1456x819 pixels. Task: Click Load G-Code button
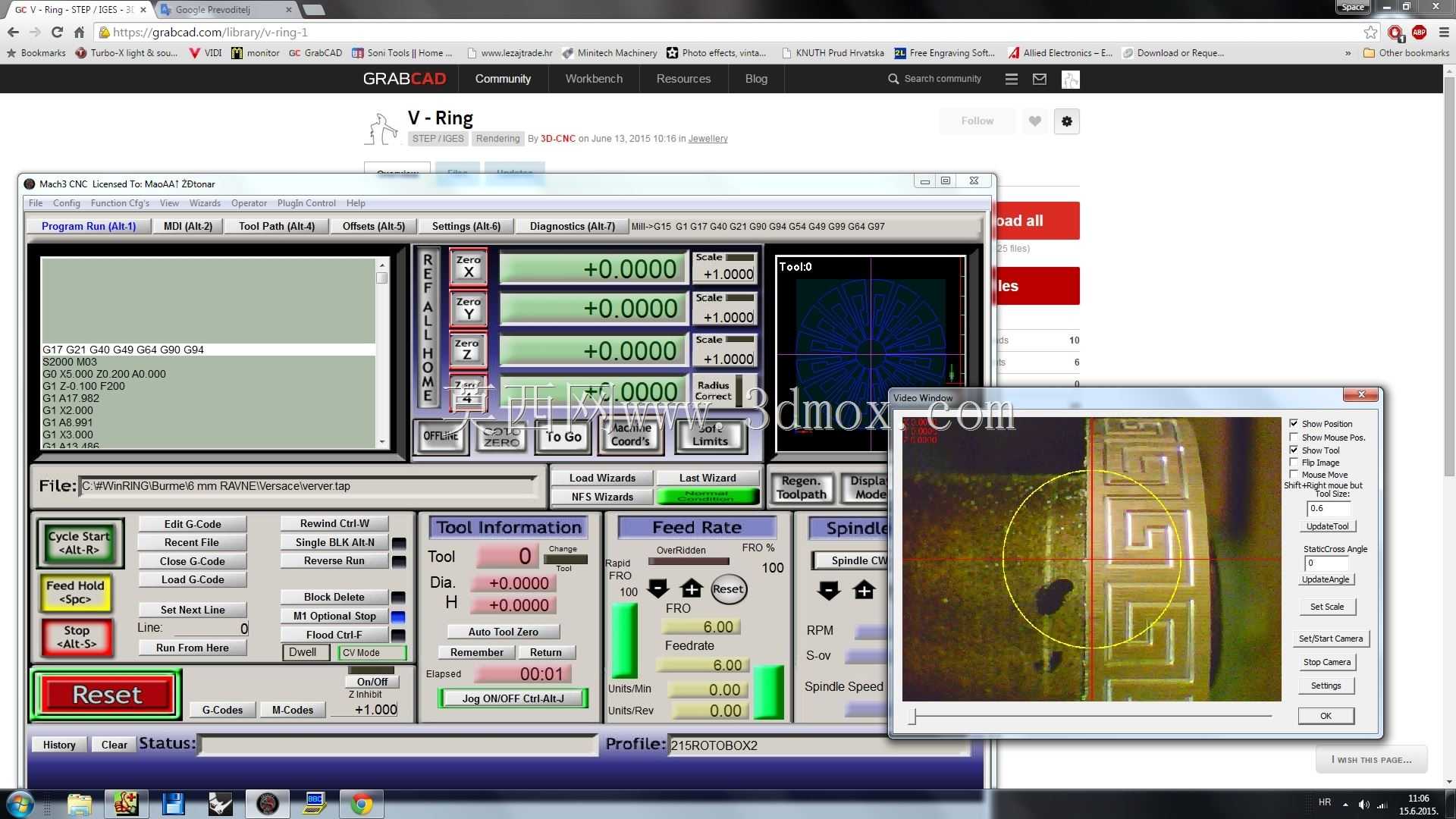pos(193,579)
